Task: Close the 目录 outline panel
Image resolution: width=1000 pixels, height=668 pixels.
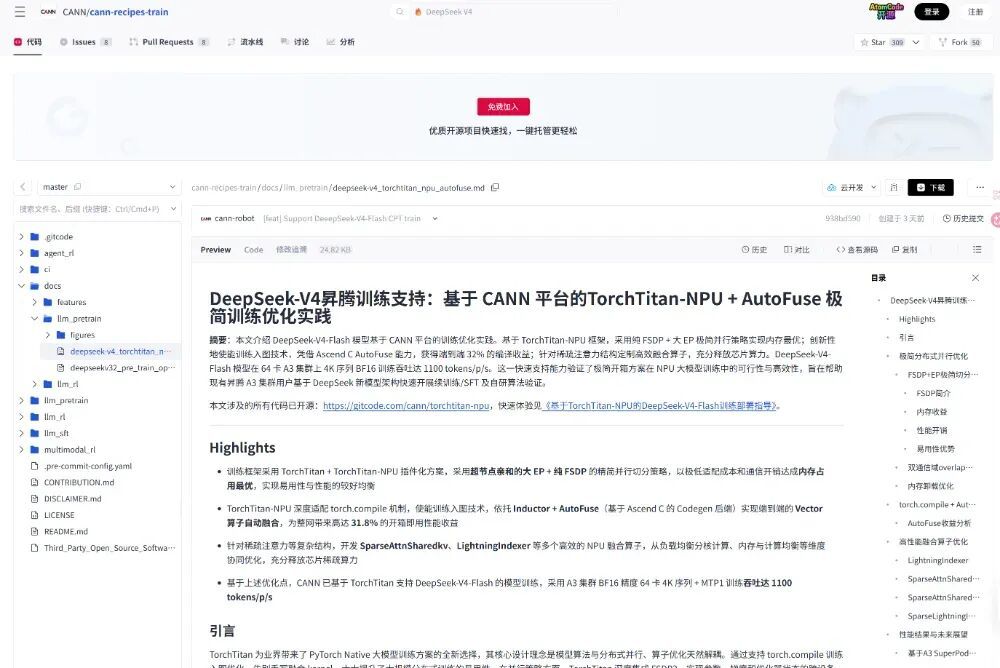Action: 975,278
